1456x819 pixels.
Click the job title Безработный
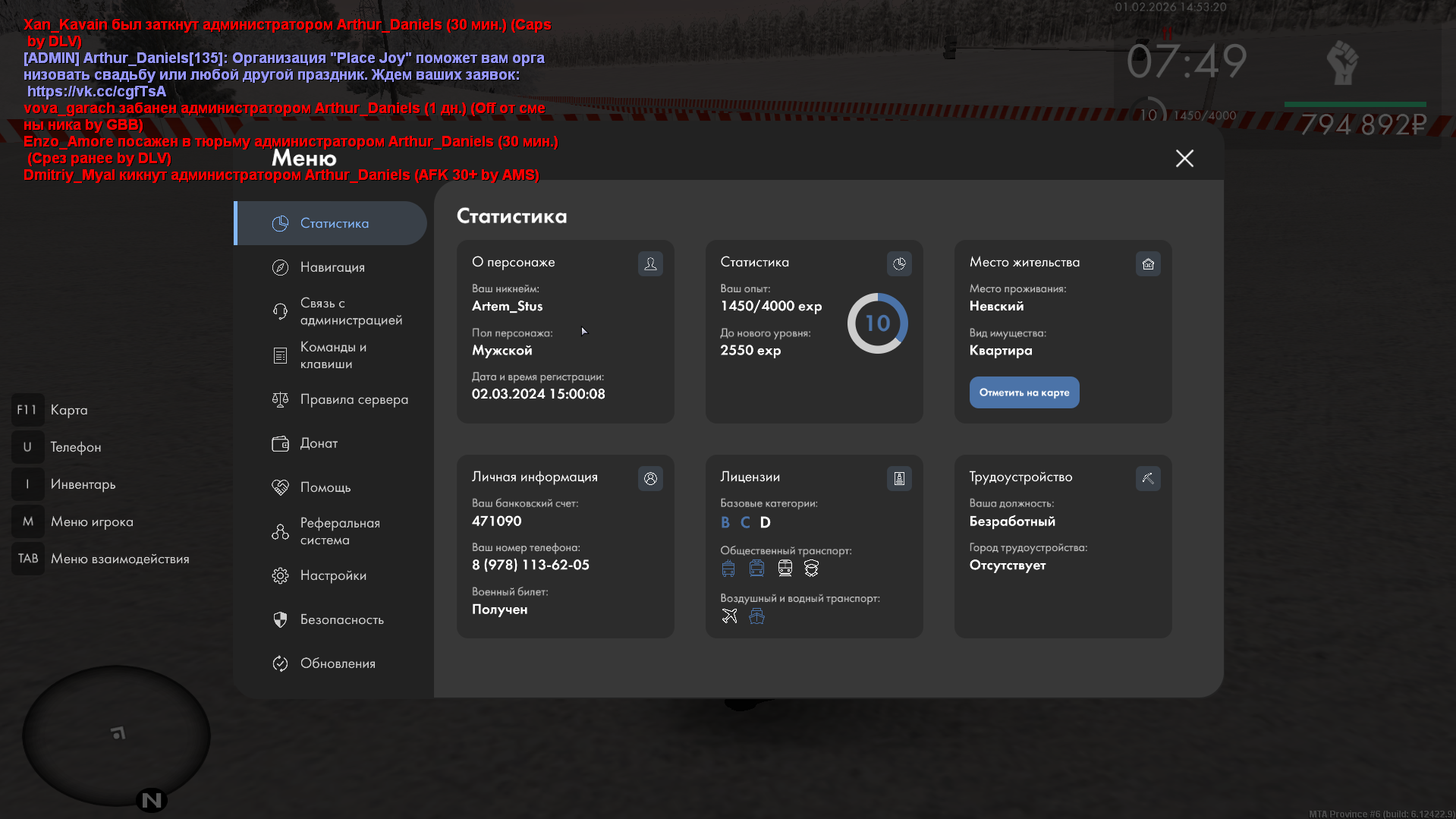pyautogui.click(x=1012, y=521)
